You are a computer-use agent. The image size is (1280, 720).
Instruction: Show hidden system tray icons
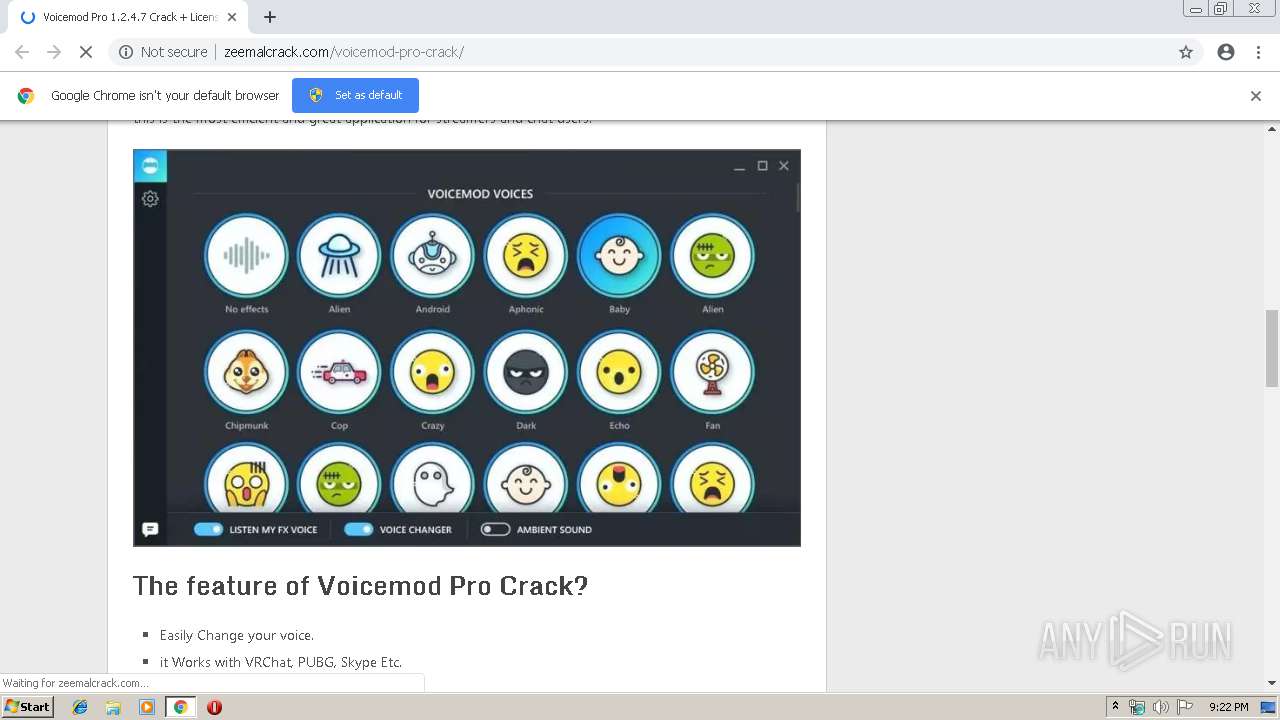1115,706
